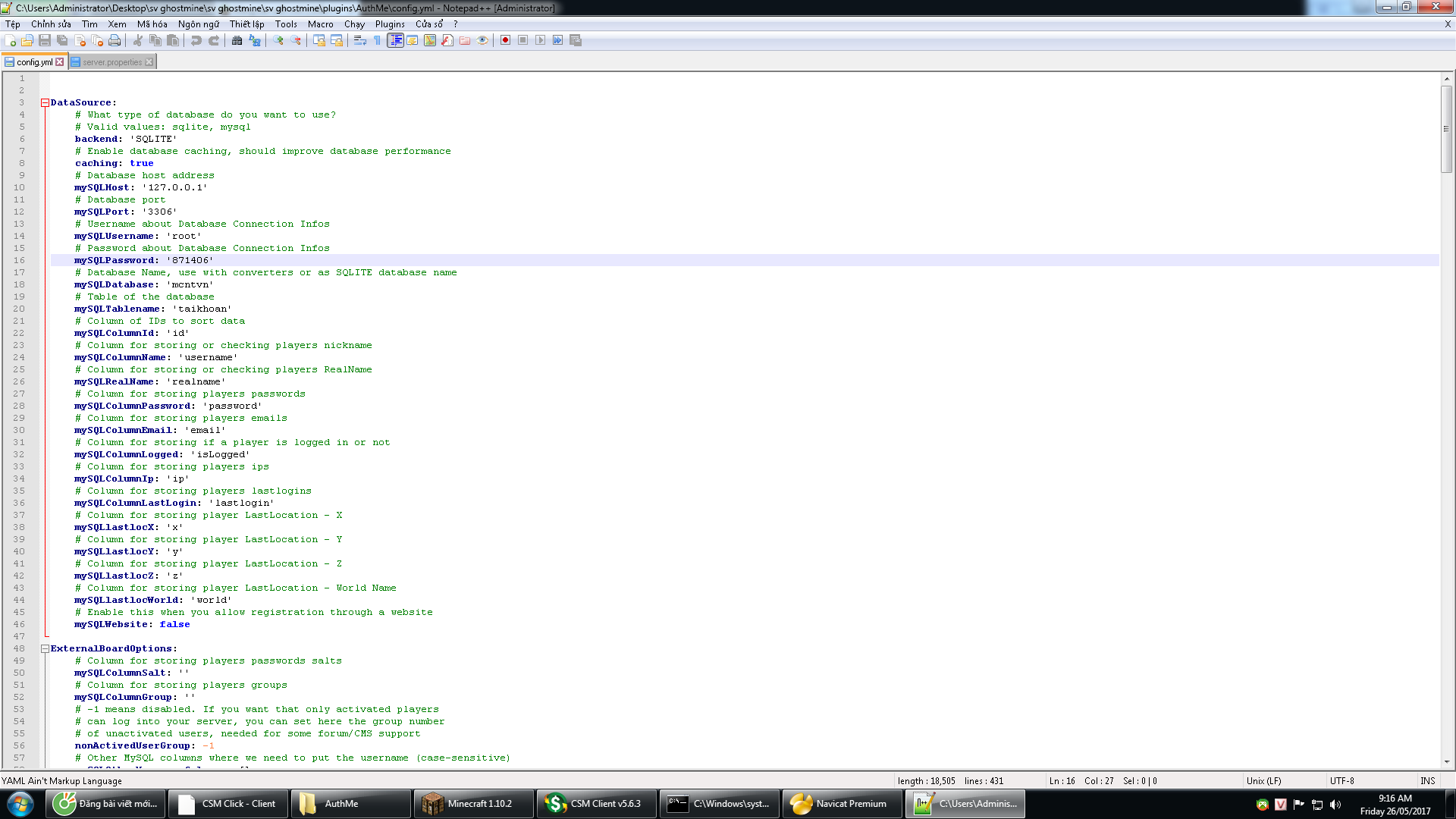Open the Find binoculars tool
This screenshot has width=1456, height=819.
point(237,40)
